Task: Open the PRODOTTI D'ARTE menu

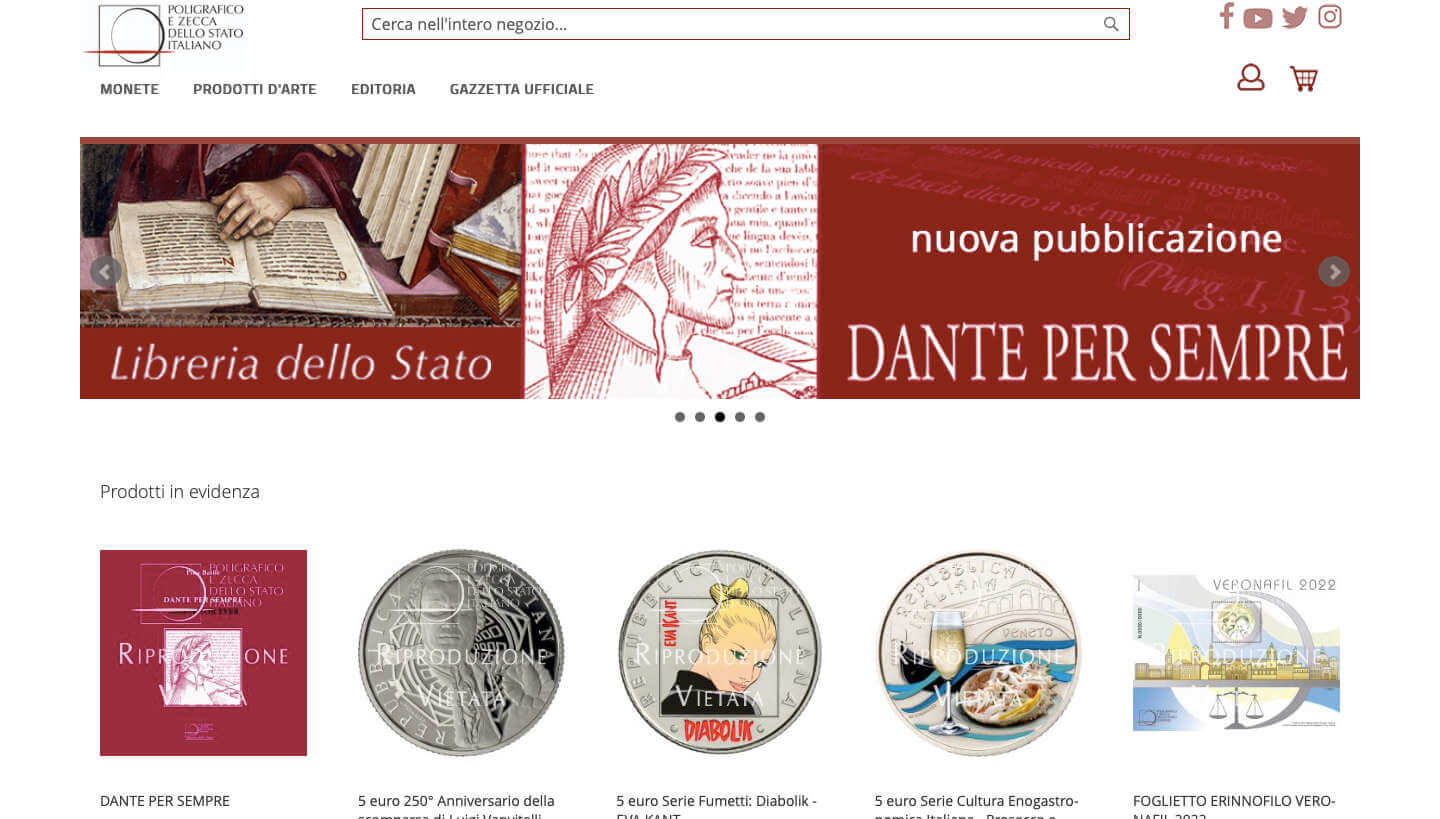Action: pos(255,89)
